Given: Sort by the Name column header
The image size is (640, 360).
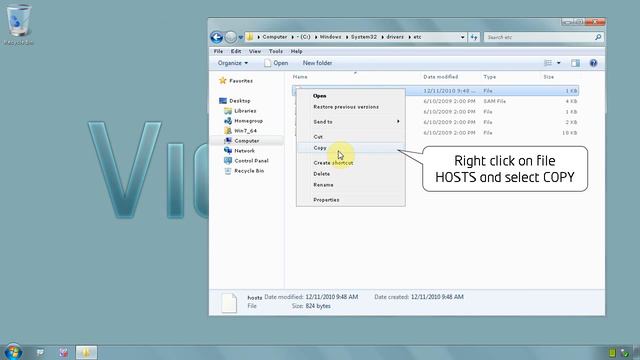Looking at the screenshot, I should coord(300,77).
